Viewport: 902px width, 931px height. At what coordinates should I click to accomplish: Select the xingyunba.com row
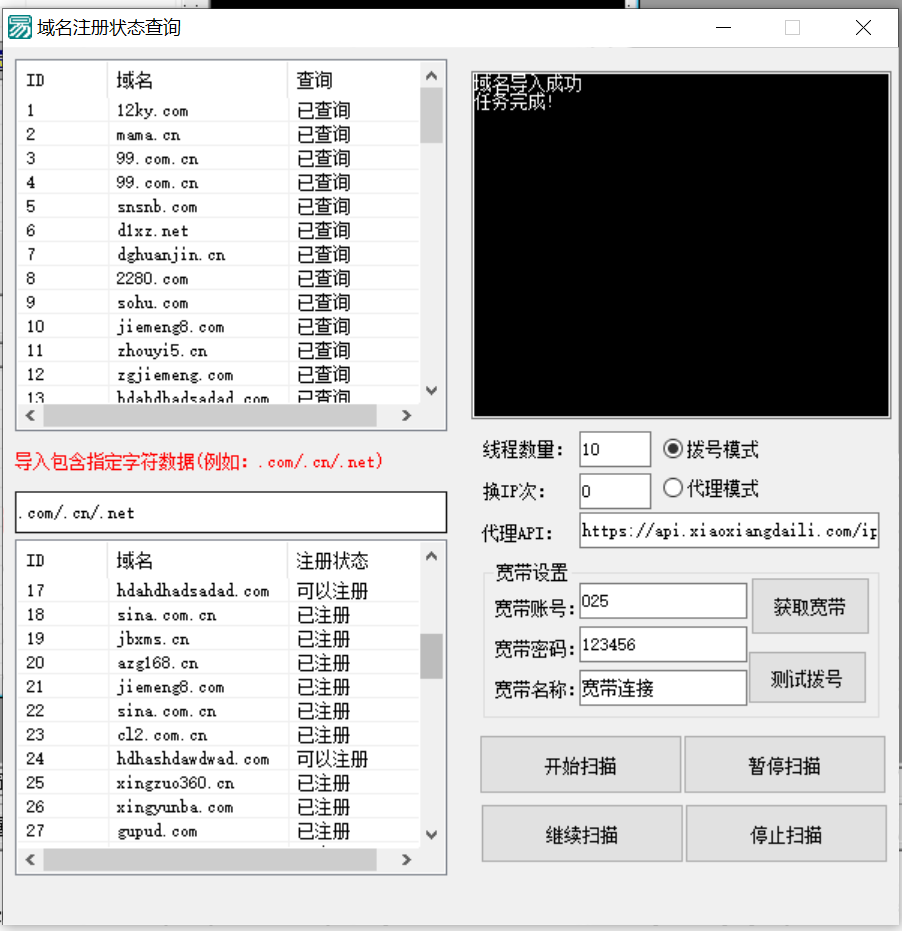coord(219,807)
